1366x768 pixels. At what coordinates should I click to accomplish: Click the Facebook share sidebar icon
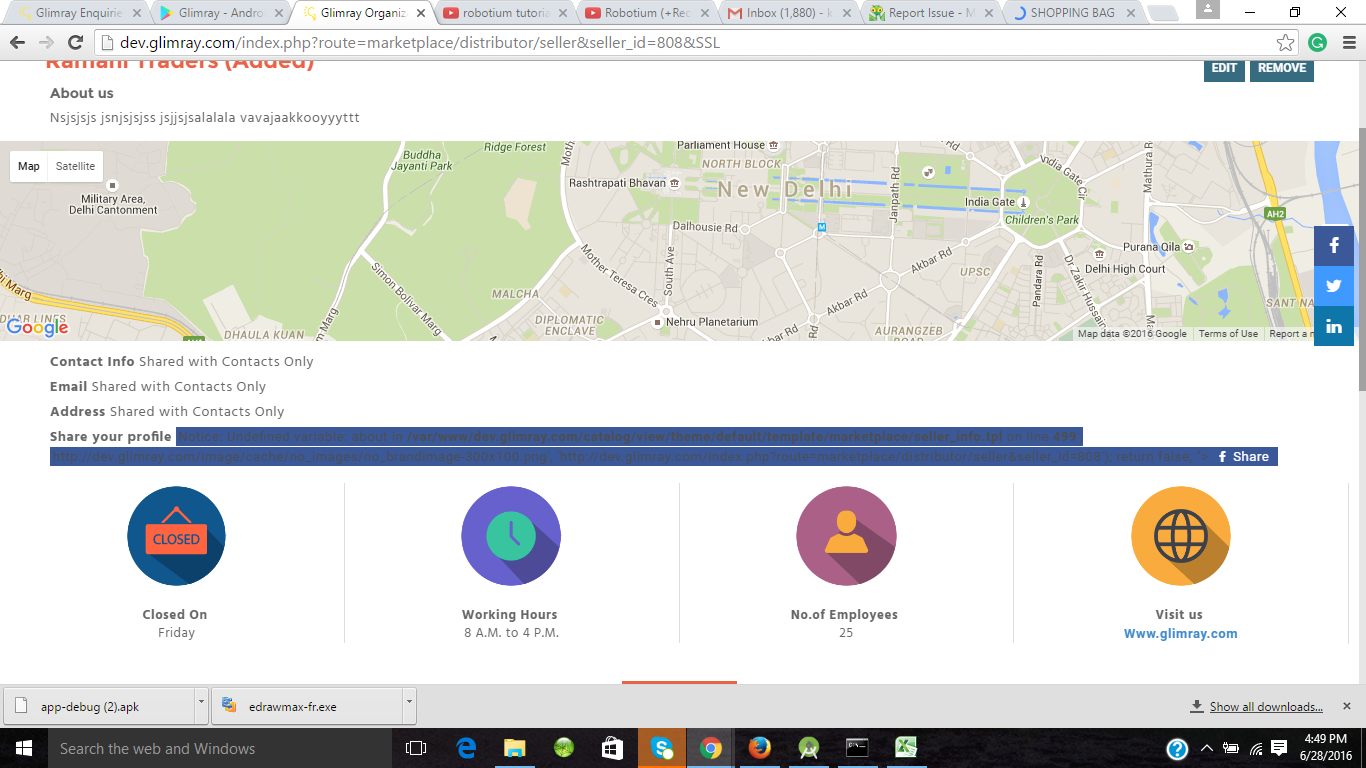[x=1334, y=246]
